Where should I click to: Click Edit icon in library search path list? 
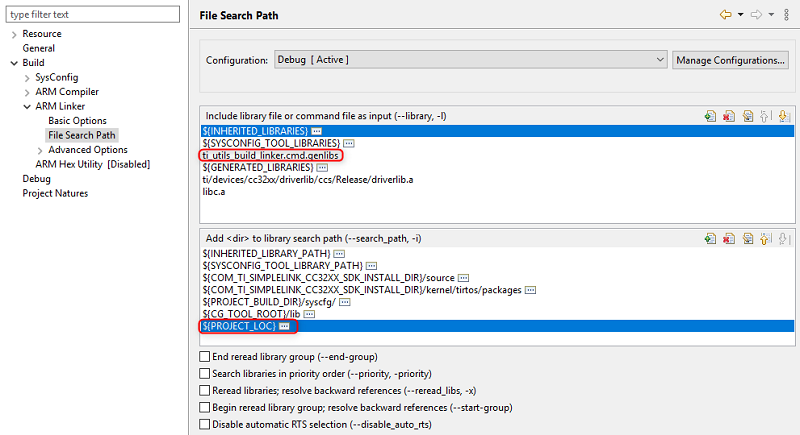[748, 239]
